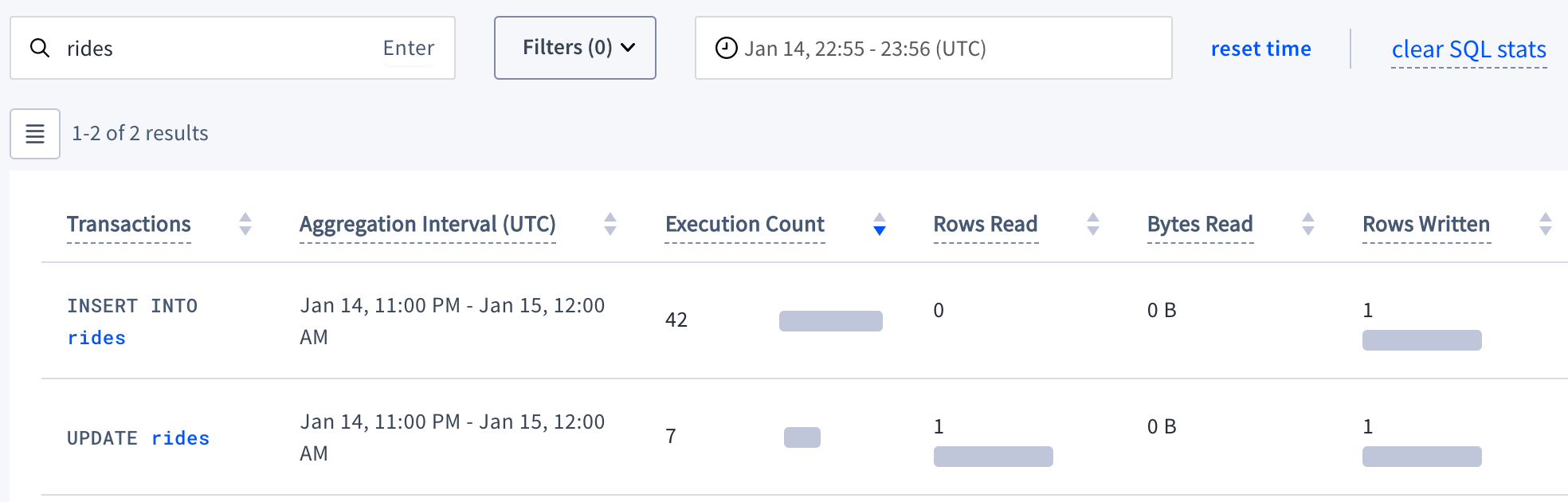Sort by Rows Read arrows
1568x502 pixels.
pos(1093,225)
